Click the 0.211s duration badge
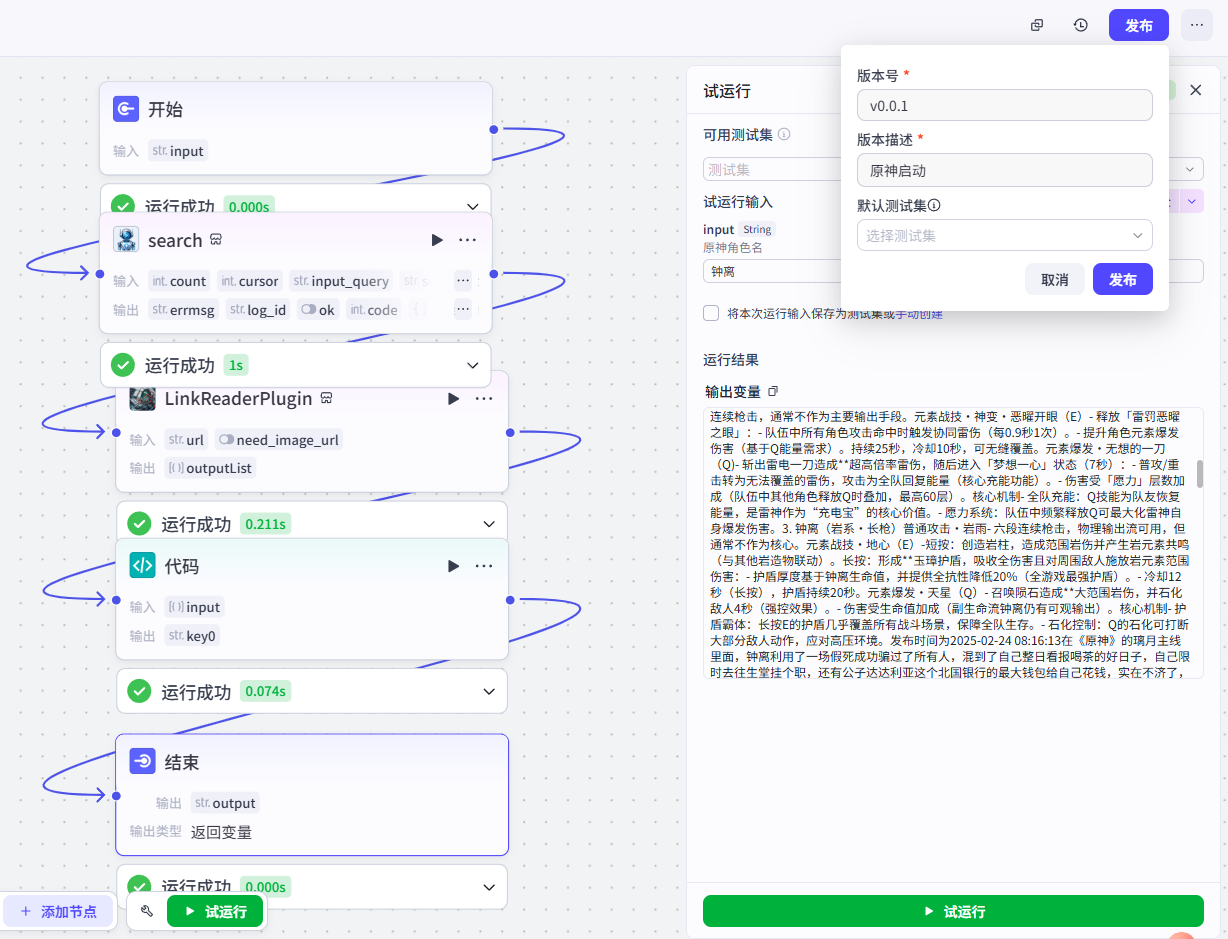Image resolution: width=1228 pixels, height=939 pixels. pyautogui.click(x=265, y=524)
